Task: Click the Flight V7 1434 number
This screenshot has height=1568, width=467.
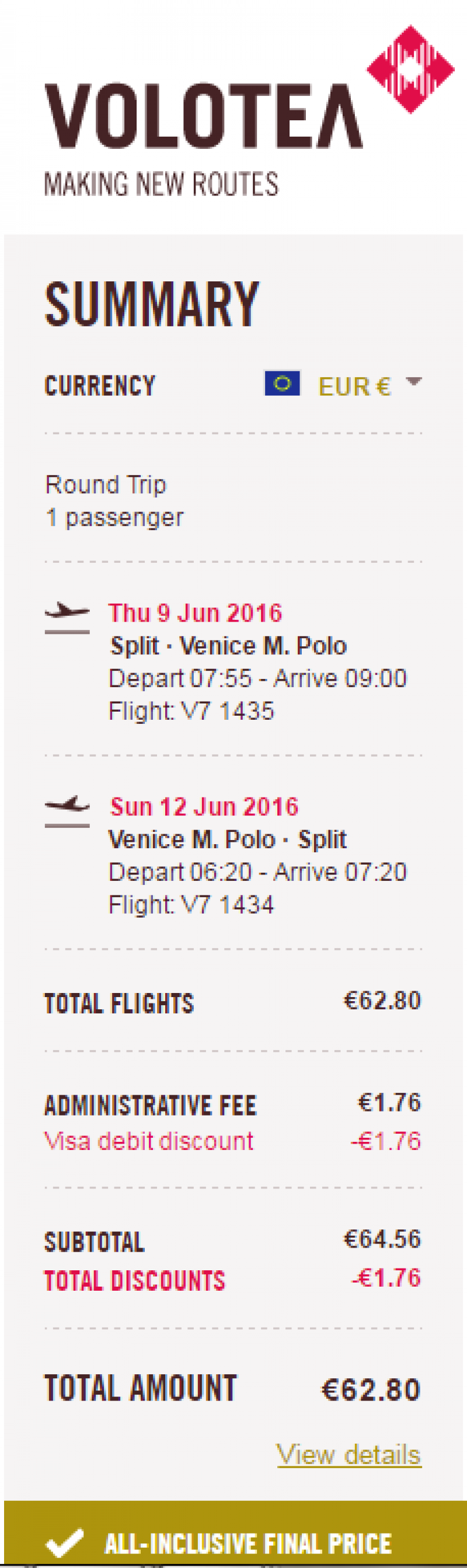Action: coord(191,904)
